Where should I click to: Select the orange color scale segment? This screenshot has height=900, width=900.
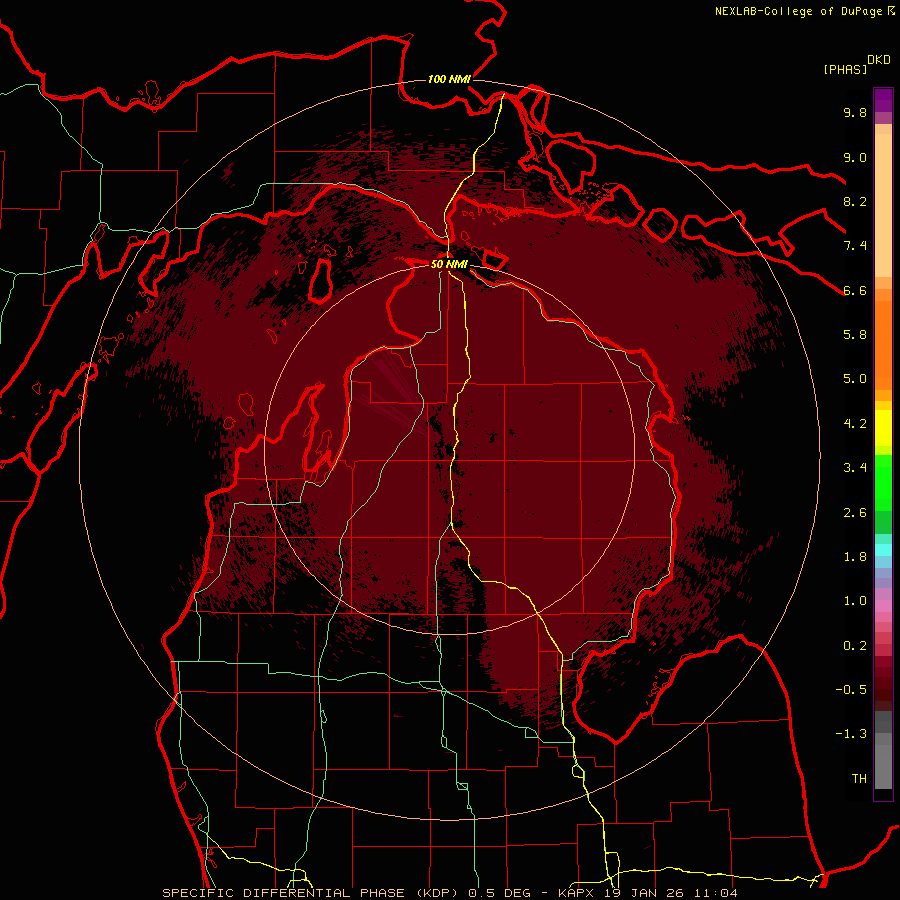click(x=883, y=346)
